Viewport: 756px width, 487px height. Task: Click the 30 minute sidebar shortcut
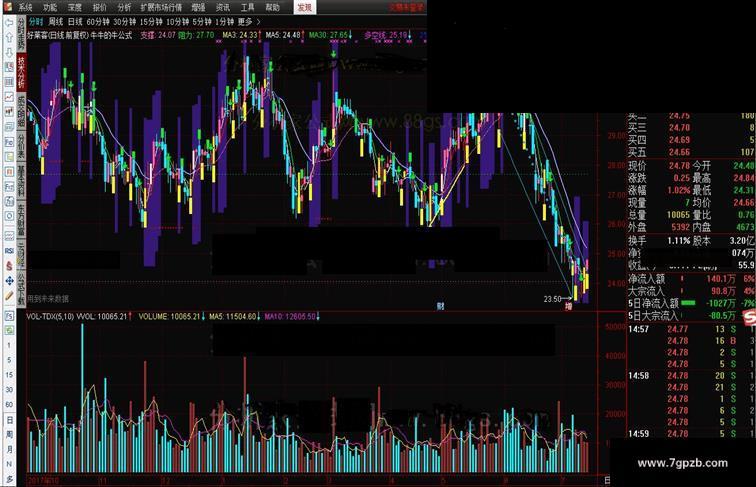9,390
